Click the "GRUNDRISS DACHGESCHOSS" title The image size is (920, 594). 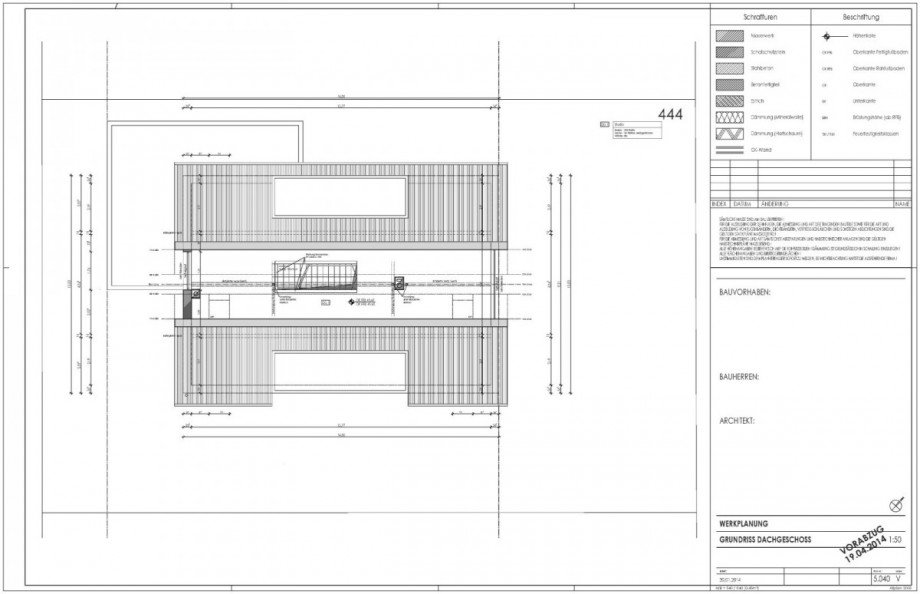pos(765,539)
